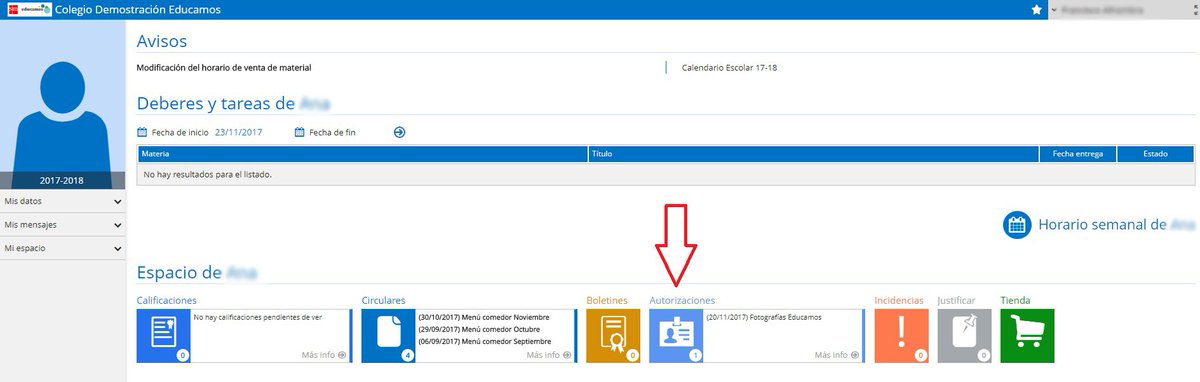Click Más info under Calificaciones

click(324, 354)
